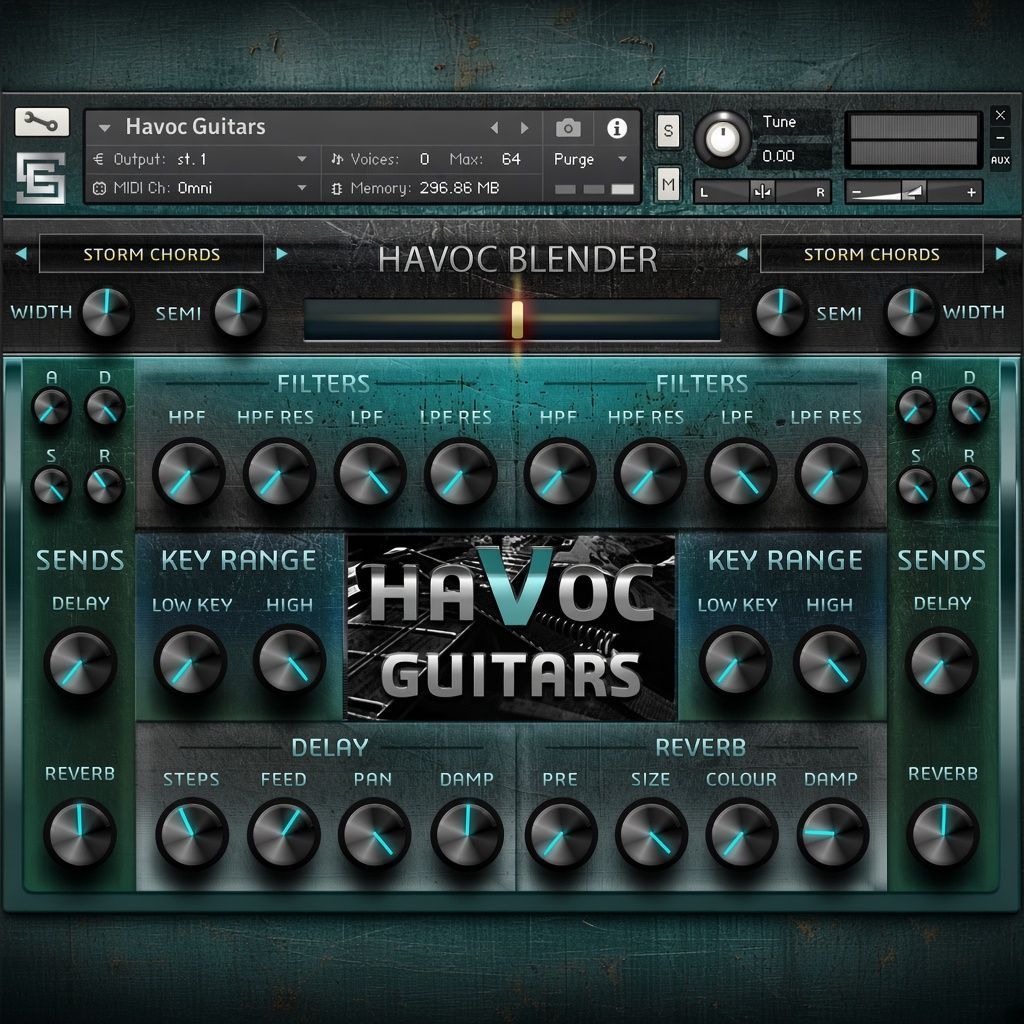Click the camera snapshot icon
This screenshot has width=1024, height=1024.
pos(568,128)
